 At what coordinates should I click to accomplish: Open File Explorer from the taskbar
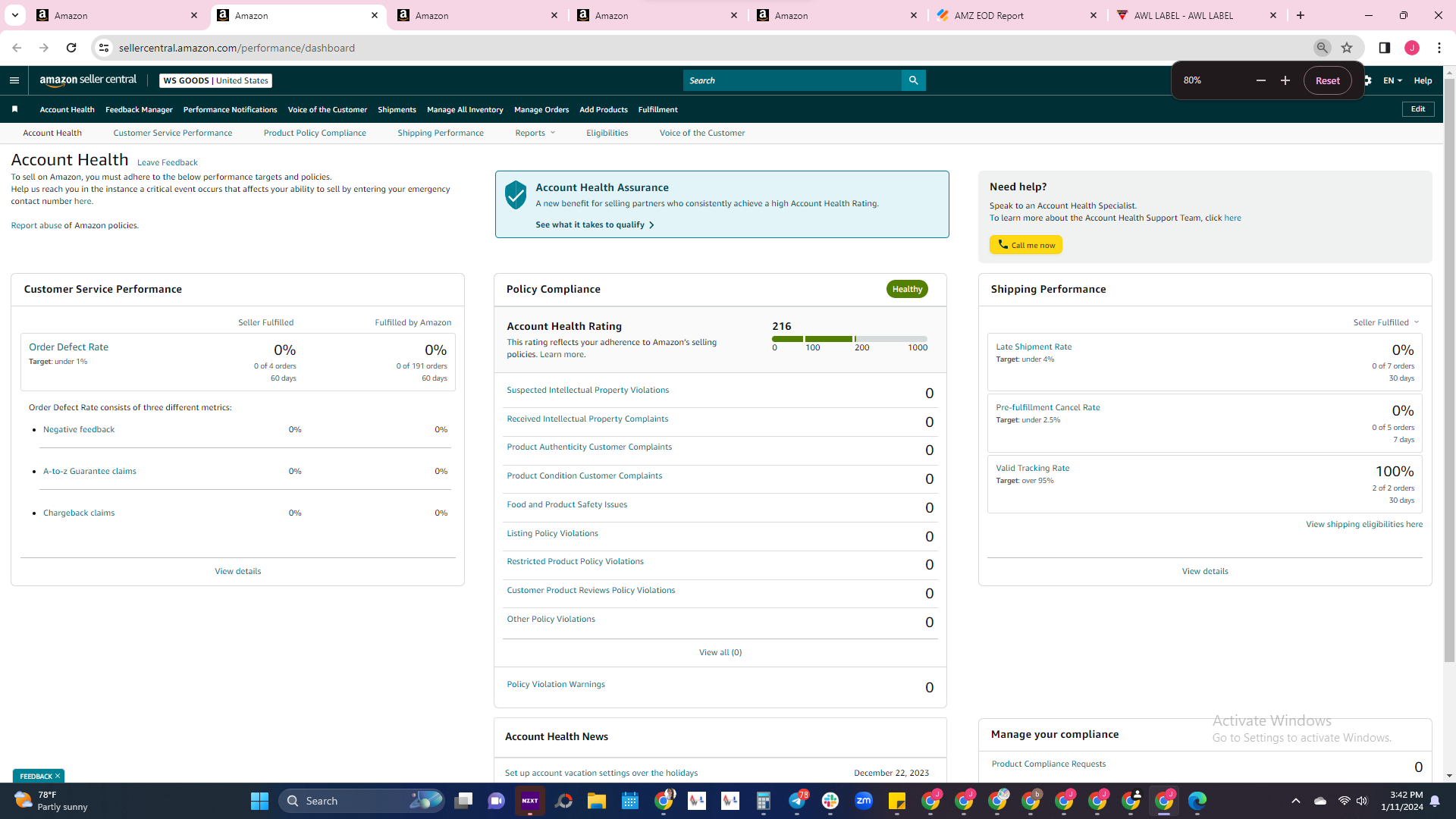click(x=596, y=801)
